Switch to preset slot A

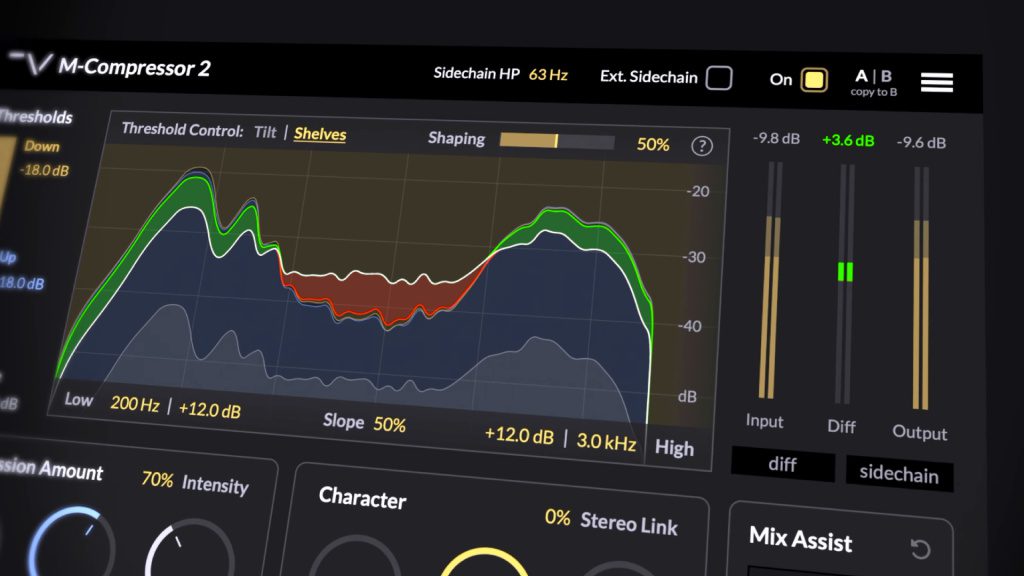tap(861, 76)
